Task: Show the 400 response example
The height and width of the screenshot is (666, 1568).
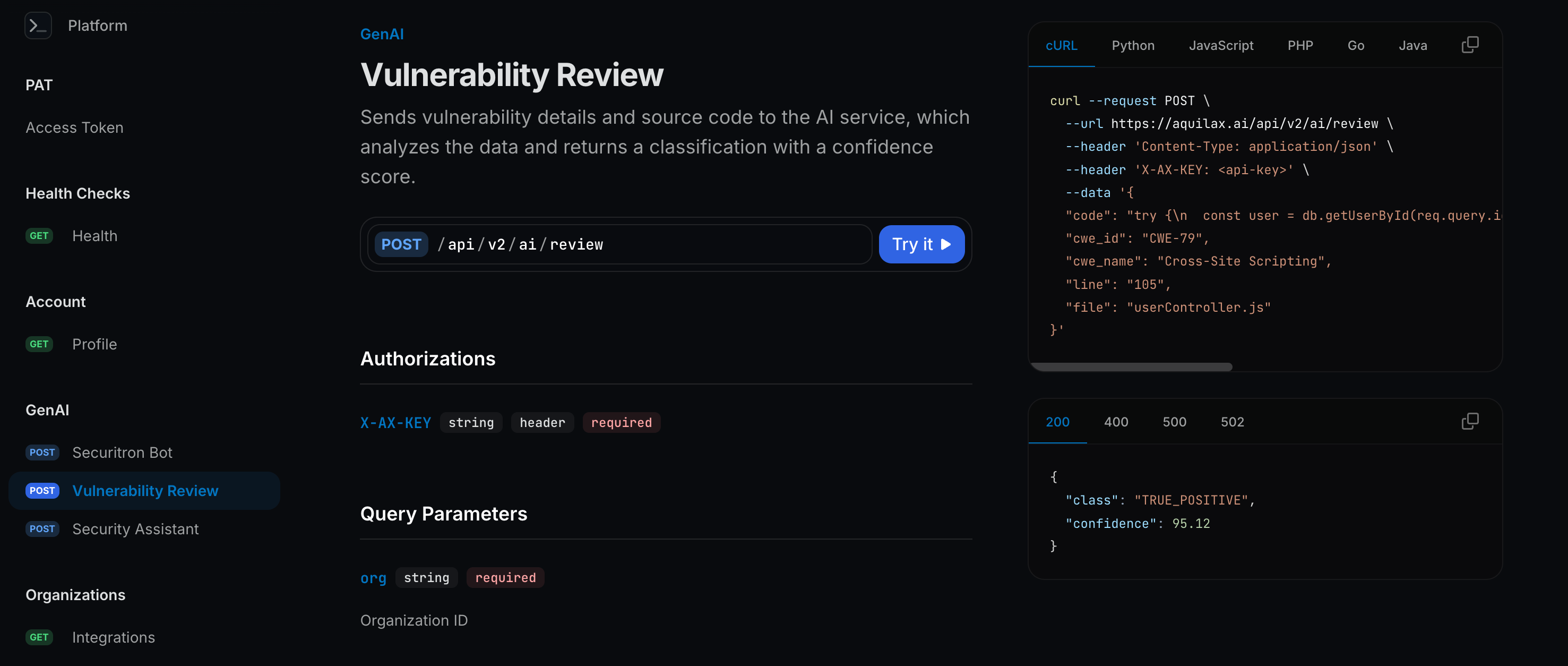Action: [x=1116, y=422]
